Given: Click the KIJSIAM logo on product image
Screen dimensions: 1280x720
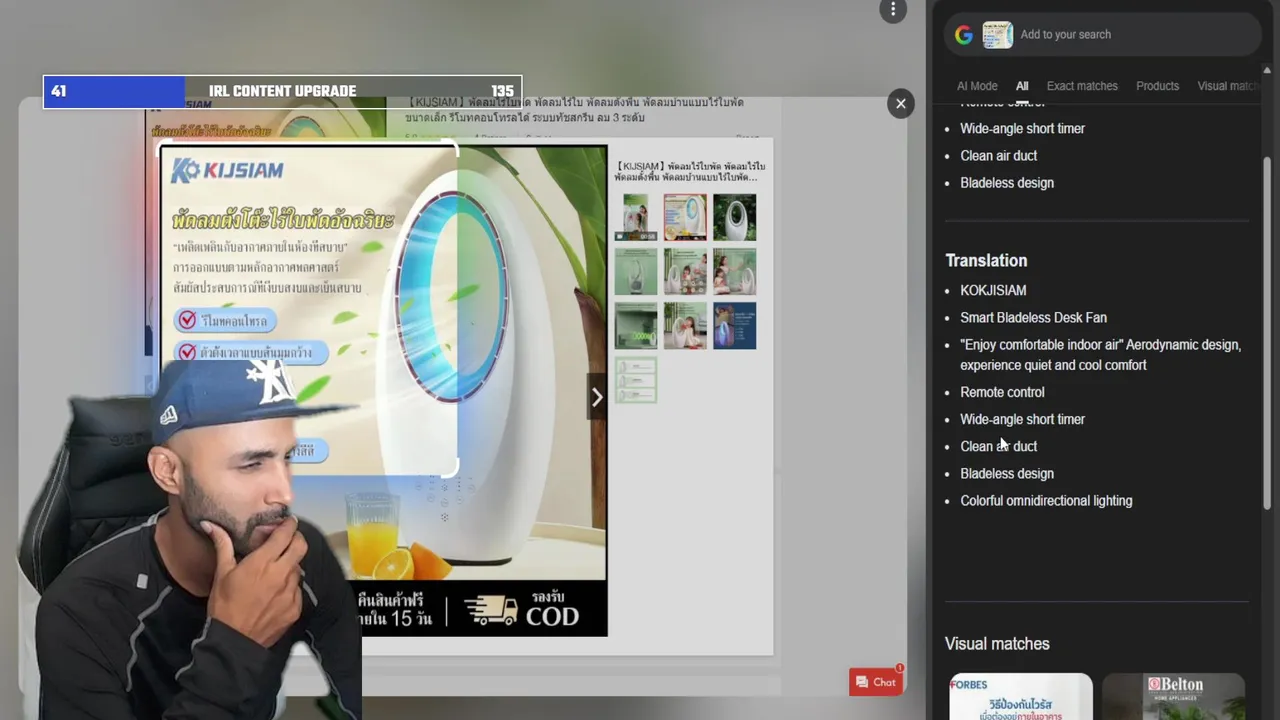Looking at the screenshot, I should coord(227,170).
